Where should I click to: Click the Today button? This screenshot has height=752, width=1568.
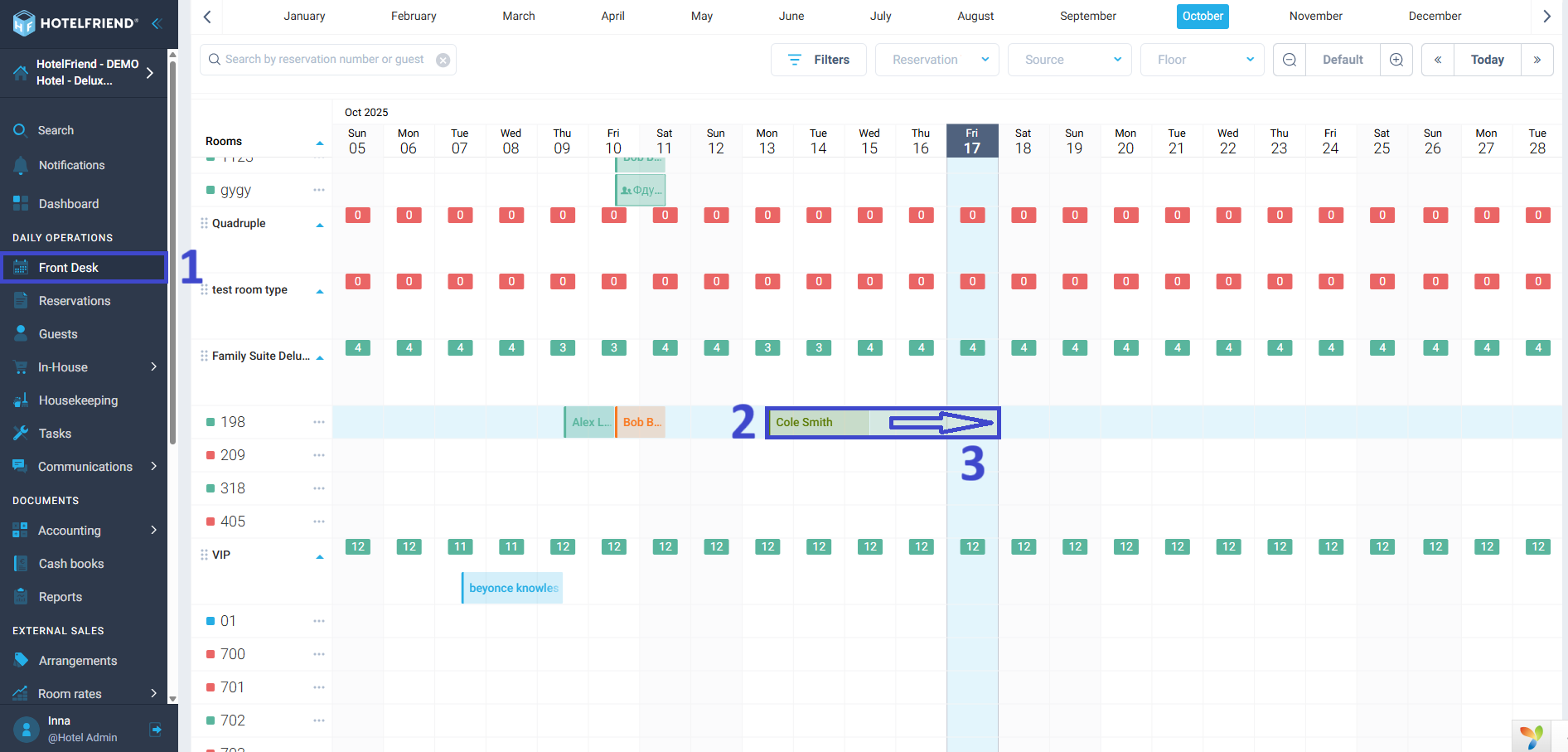(1487, 60)
